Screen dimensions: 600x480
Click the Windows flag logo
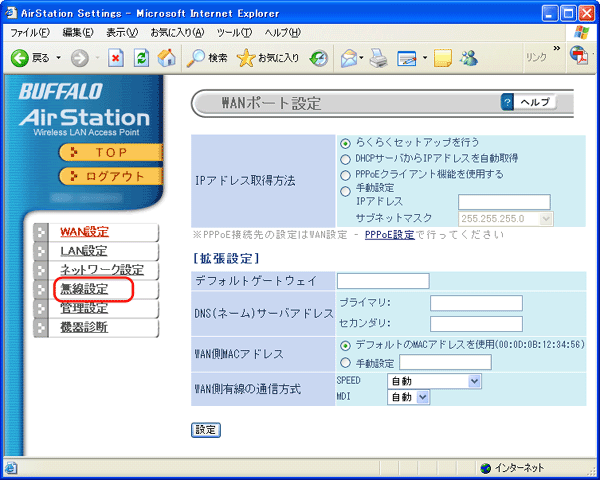582,33
